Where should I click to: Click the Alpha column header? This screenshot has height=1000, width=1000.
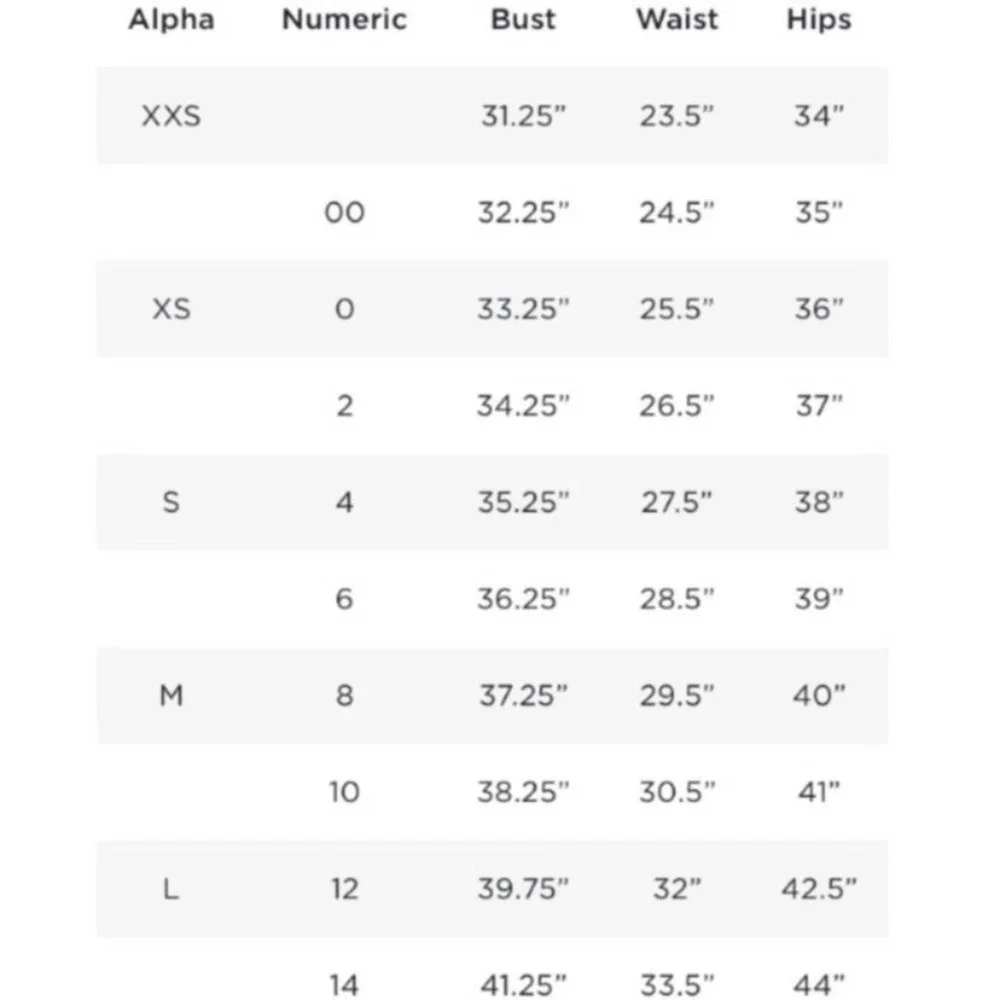click(x=171, y=20)
